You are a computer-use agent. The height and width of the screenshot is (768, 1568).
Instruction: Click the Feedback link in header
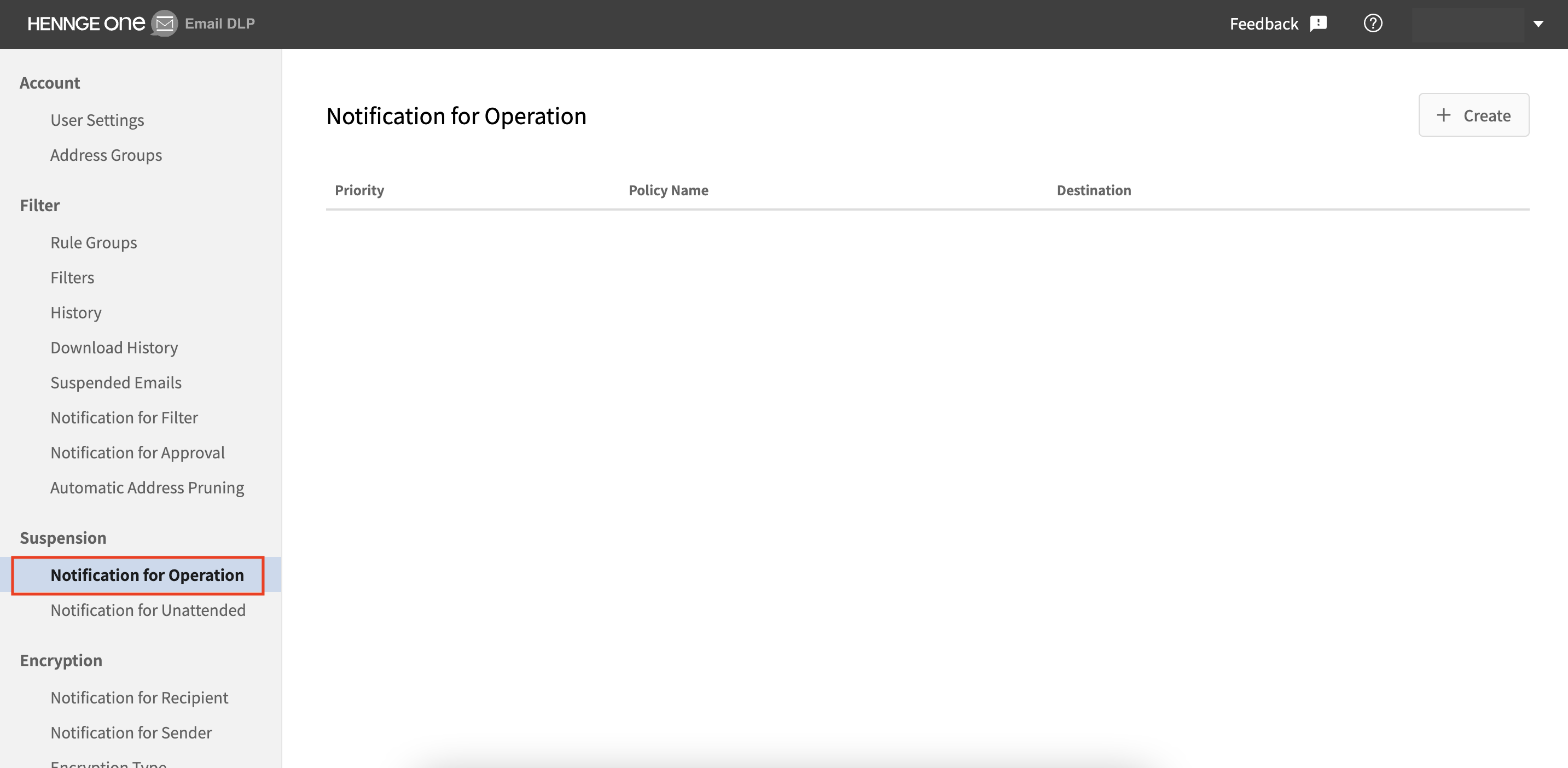pos(1264,24)
